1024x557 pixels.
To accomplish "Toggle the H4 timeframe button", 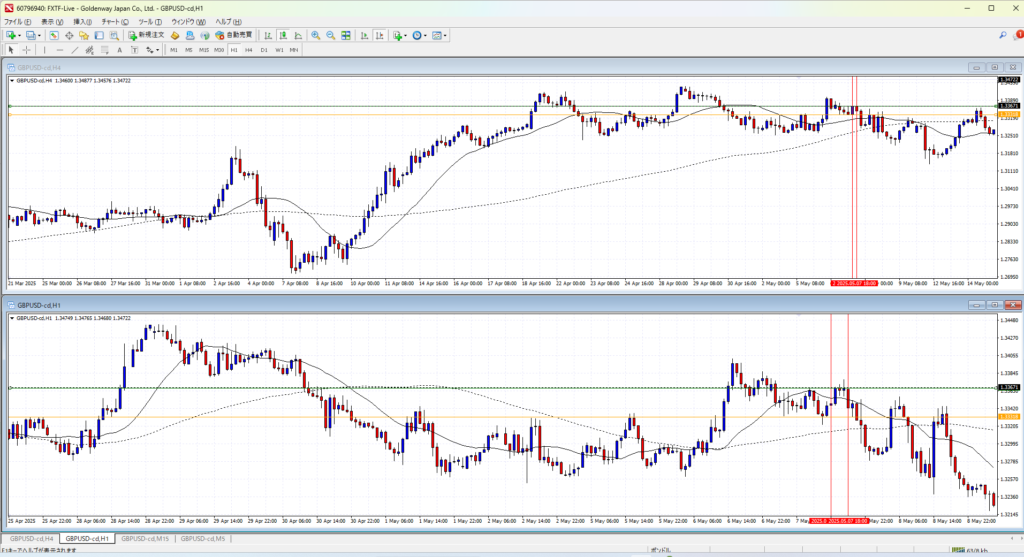I will click(248, 49).
